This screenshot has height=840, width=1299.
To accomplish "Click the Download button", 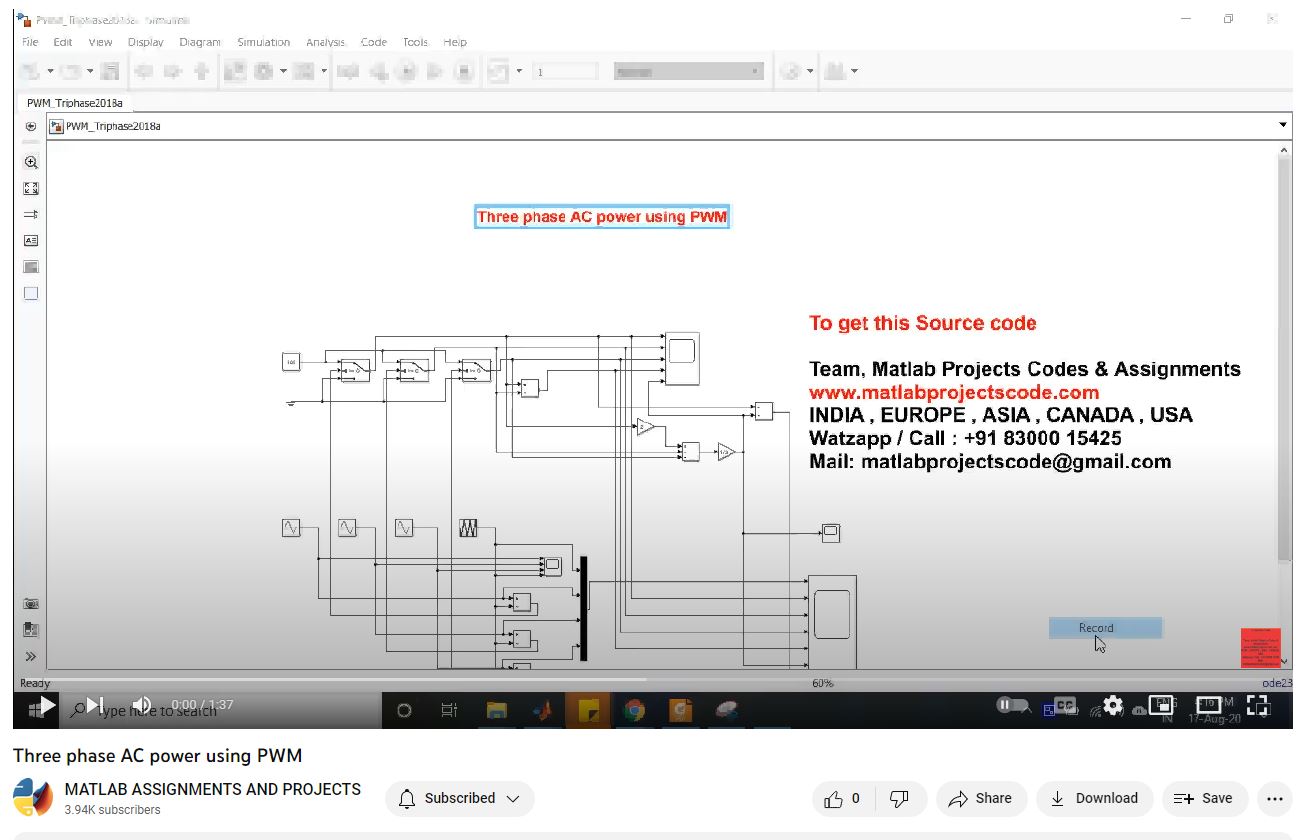I will click(1094, 798).
